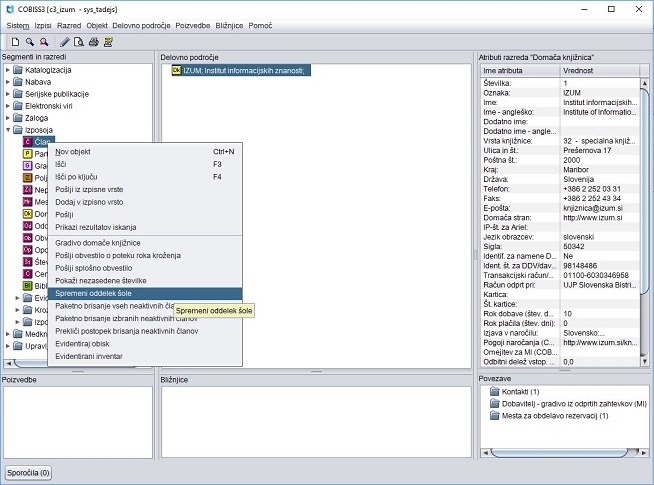Click the Kraj value Maribor
This screenshot has width=654, height=485.
coord(576,170)
